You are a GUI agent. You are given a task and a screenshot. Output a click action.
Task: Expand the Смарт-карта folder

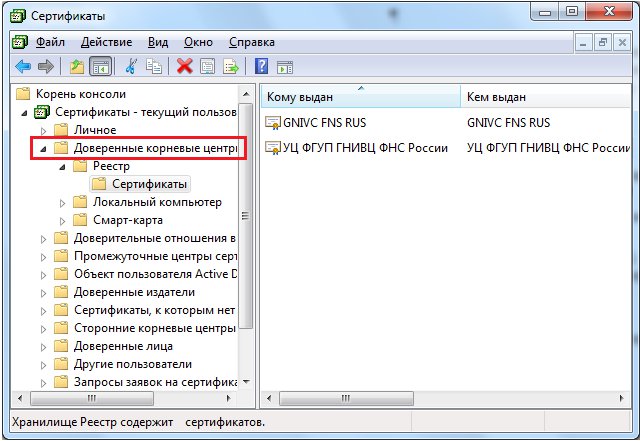(62, 220)
